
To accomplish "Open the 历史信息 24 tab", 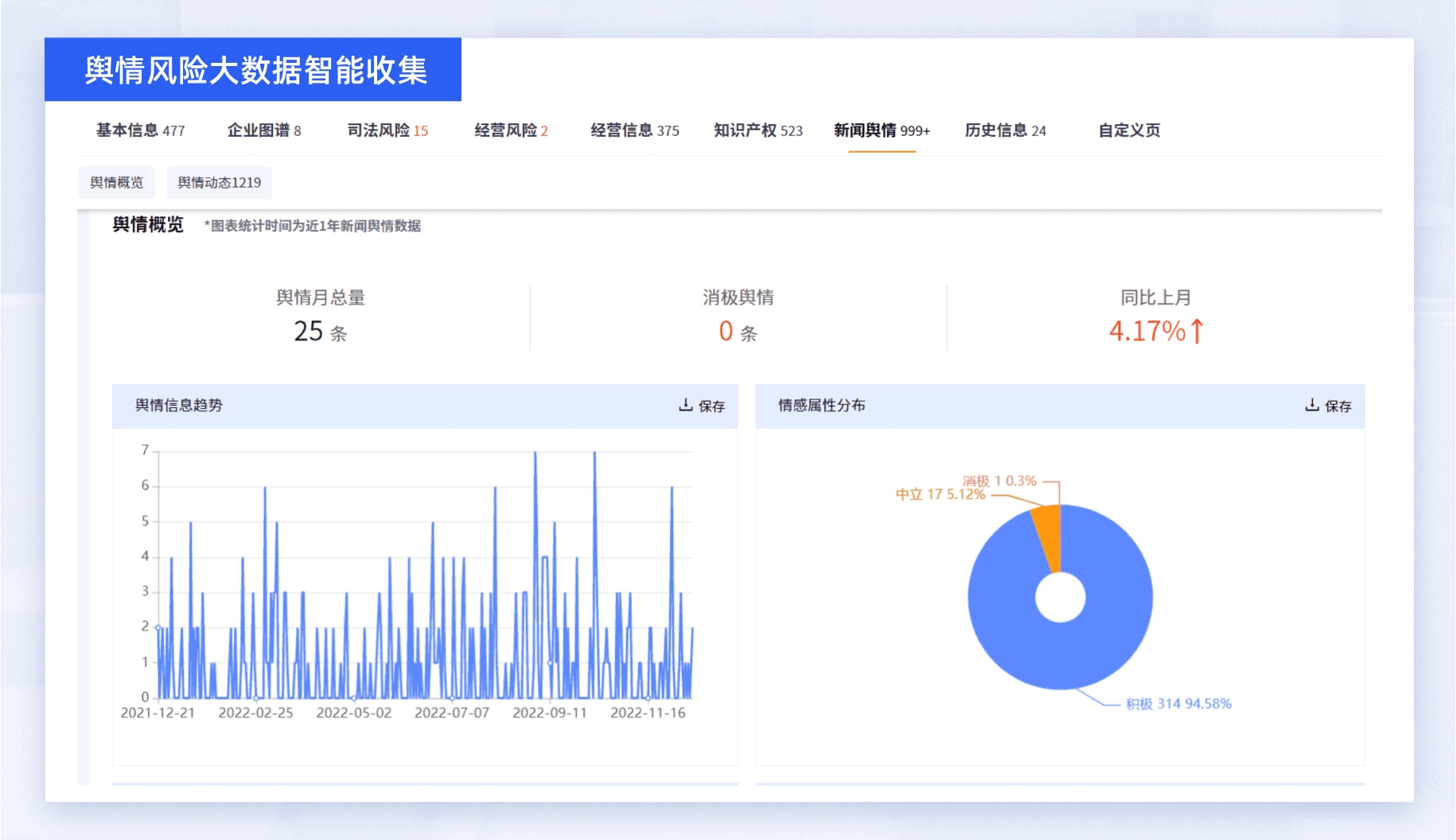I will click(1005, 130).
